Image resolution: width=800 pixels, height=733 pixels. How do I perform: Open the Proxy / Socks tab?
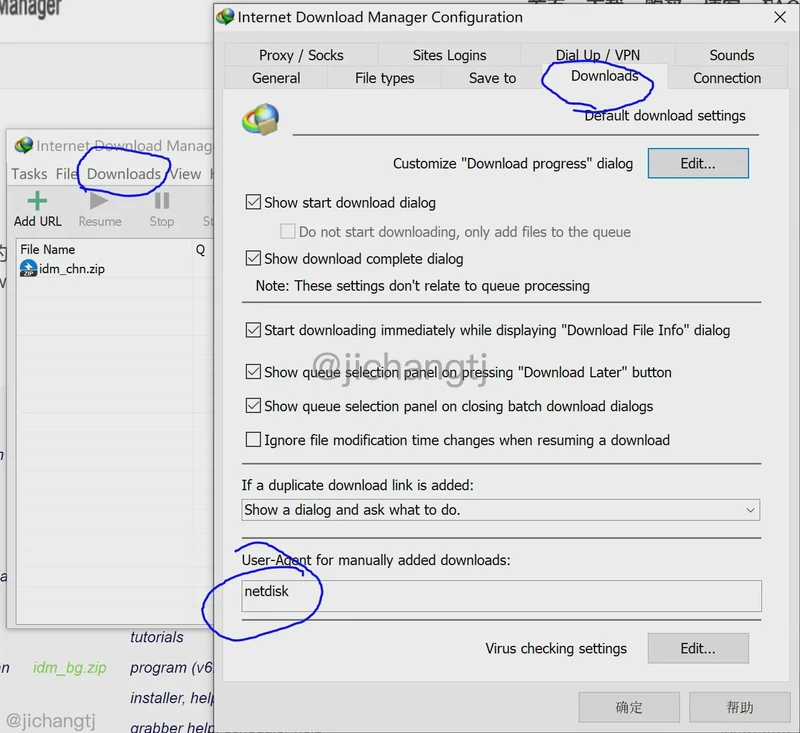tap(301, 55)
